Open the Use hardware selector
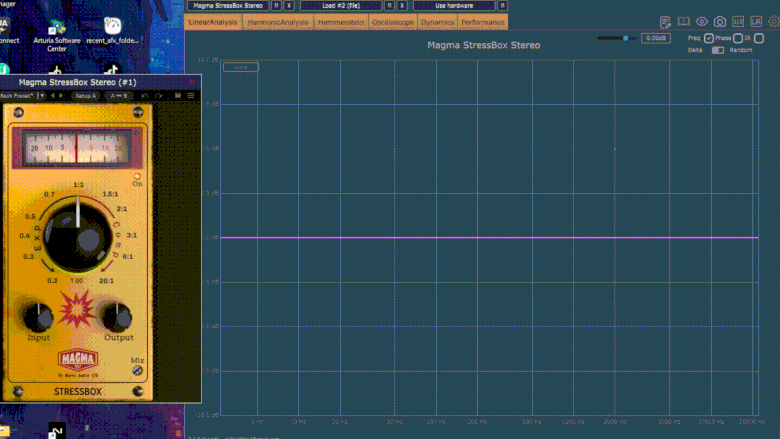 pos(453,5)
